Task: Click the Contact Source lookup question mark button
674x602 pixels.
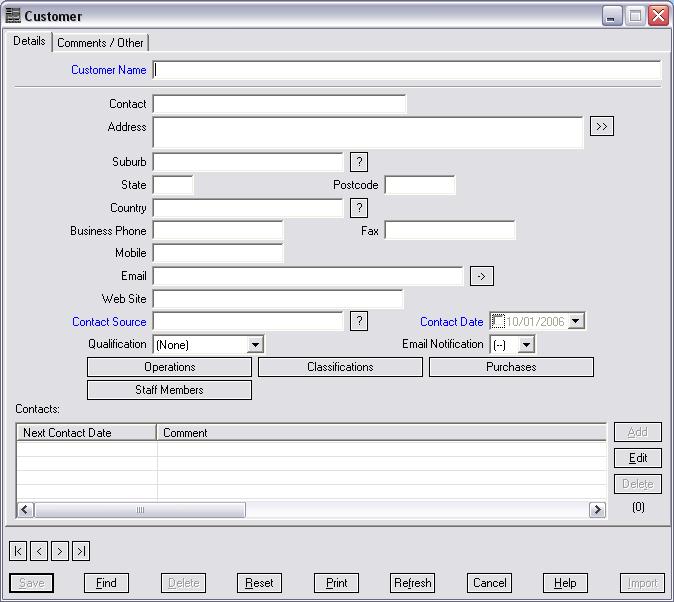Action: point(359,321)
